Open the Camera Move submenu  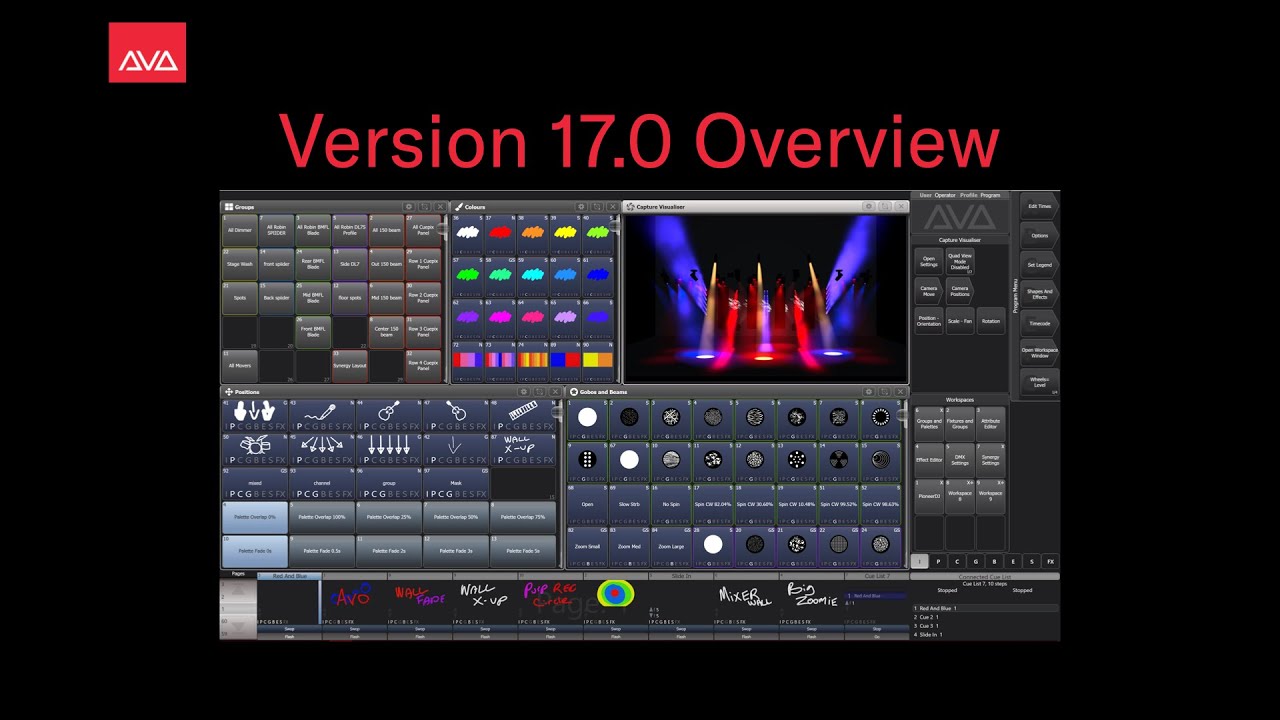point(929,291)
